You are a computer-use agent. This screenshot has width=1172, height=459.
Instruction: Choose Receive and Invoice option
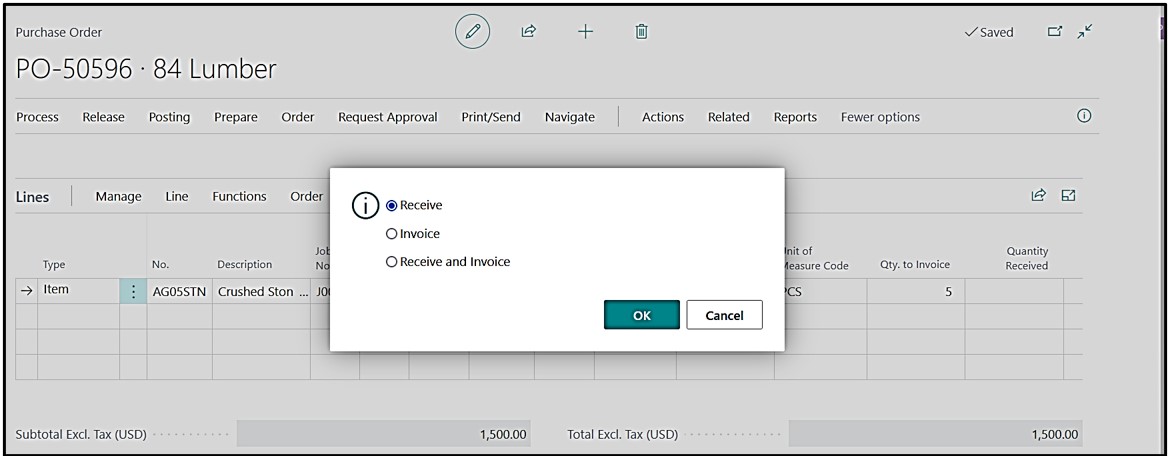click(392, 262)
